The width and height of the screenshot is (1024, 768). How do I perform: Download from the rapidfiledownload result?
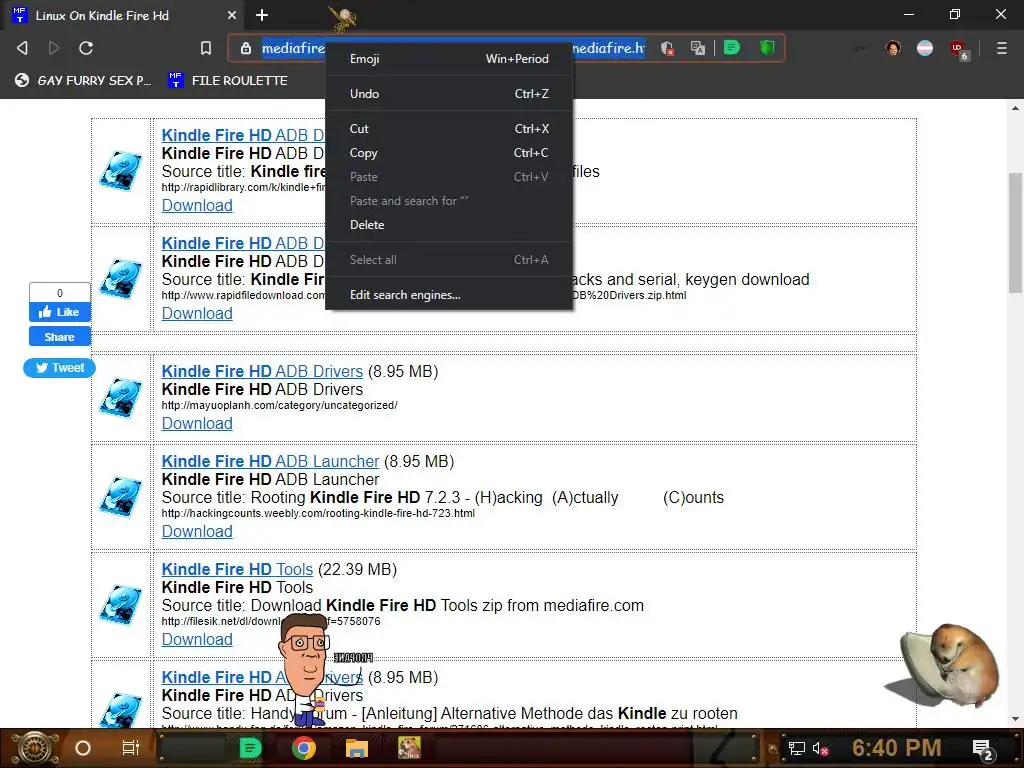[x=197, y=313]
